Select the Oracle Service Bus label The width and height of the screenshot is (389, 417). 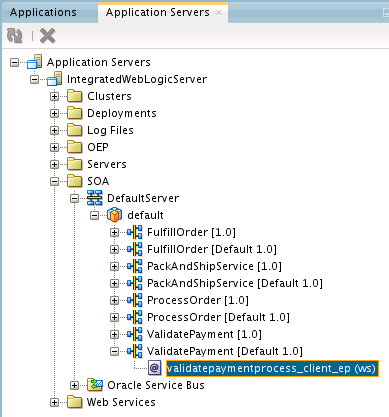click(x=156, y=385)
